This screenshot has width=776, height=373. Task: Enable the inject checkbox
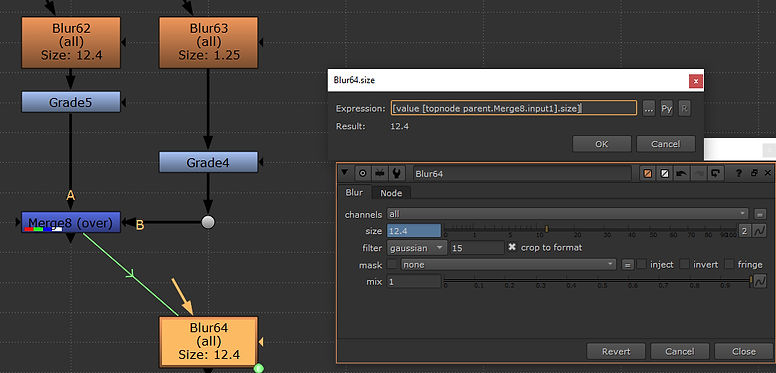[641, 264]
